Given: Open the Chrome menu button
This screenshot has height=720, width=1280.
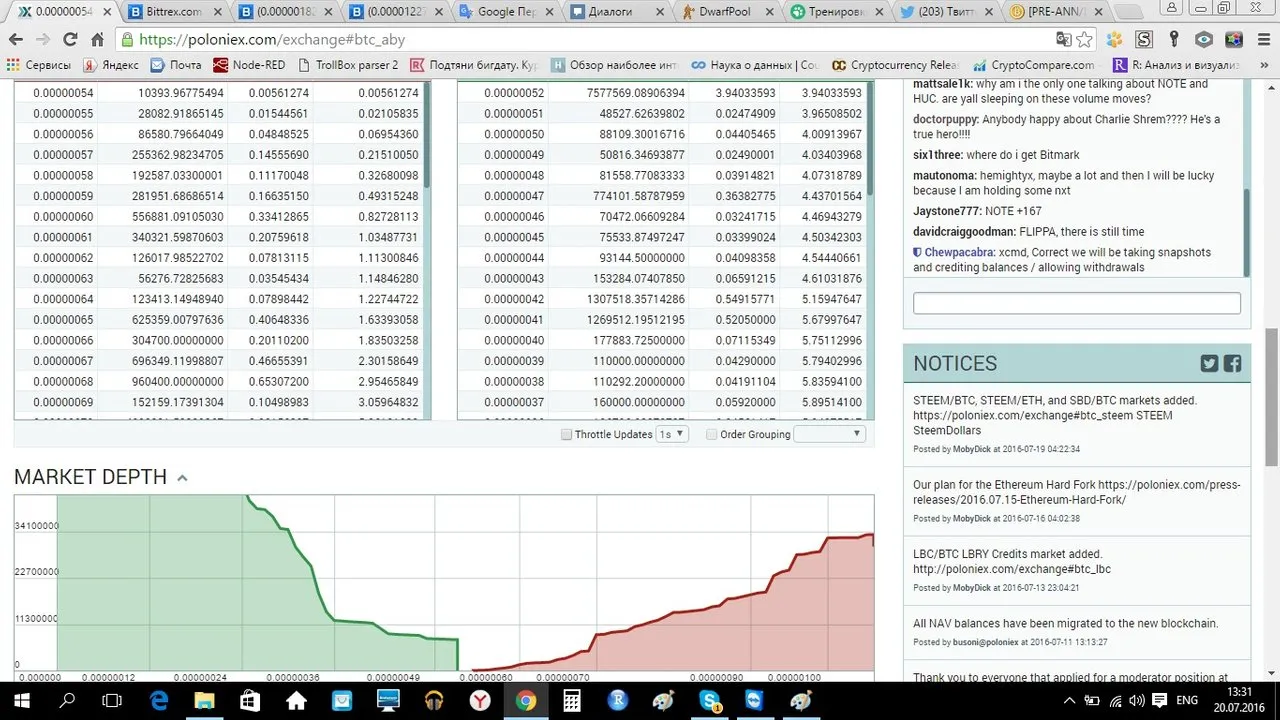Looking at the screenshot, I should pos(1263,40).
